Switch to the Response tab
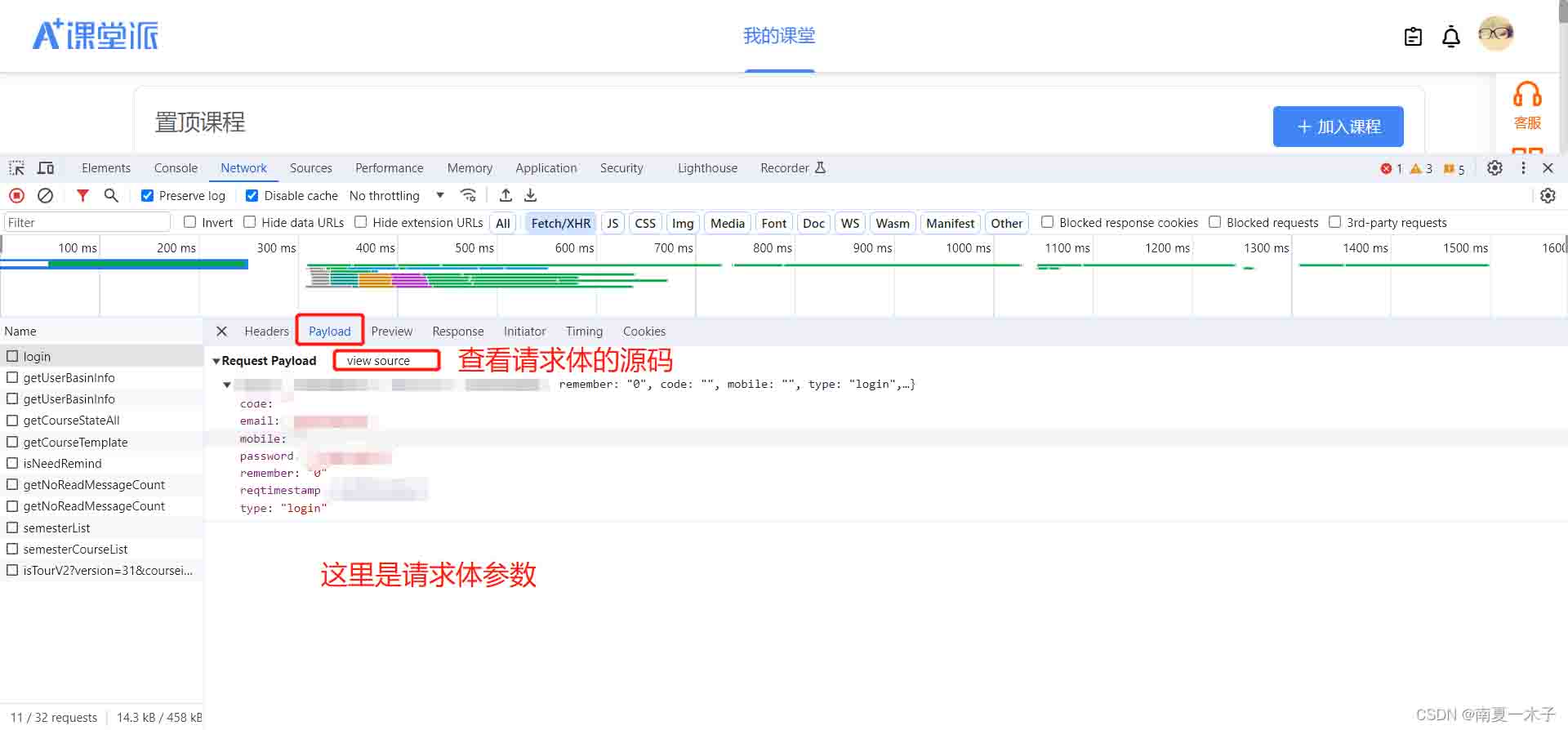 (x=457, y=332)
